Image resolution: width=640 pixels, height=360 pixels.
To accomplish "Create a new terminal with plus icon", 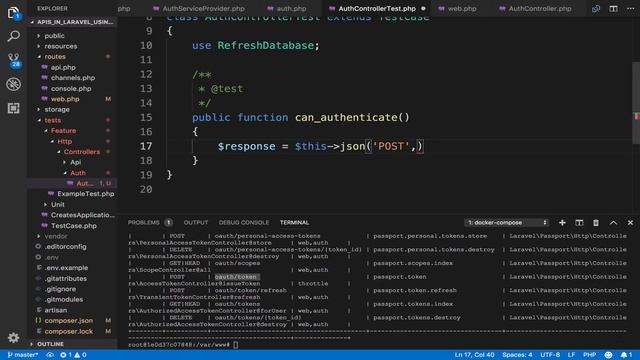I will [562, 222].
